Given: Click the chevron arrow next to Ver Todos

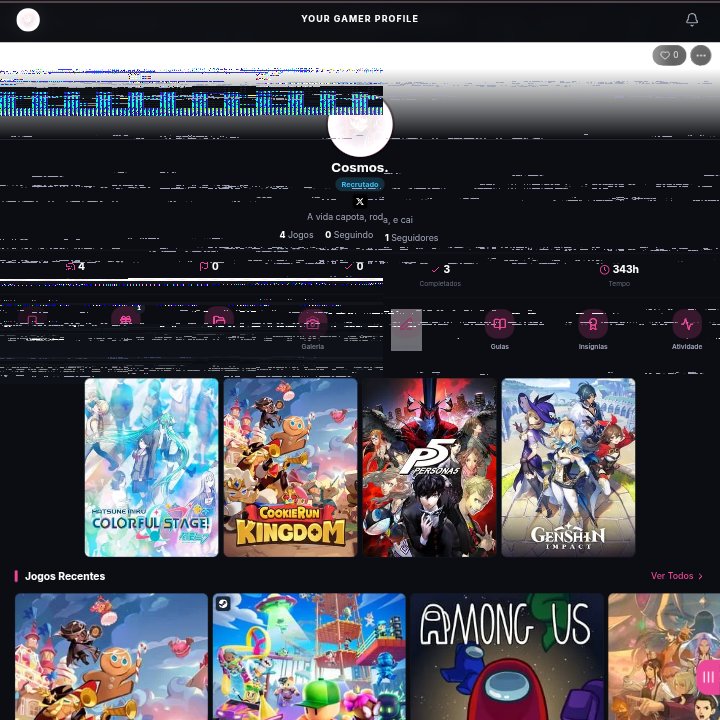Looking at the screenshot, I should (700, 576).
